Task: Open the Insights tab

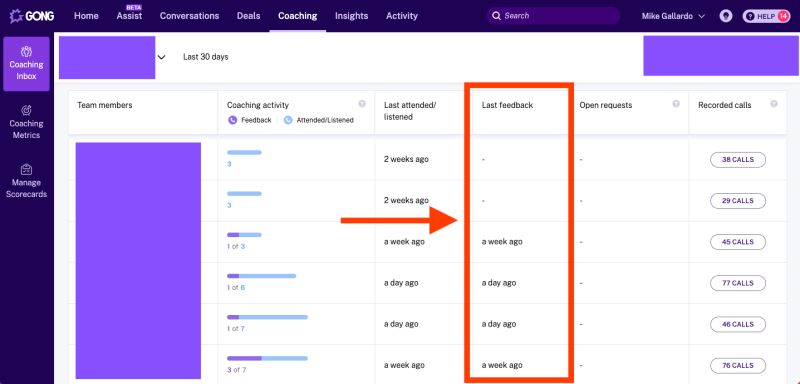Action: pos(352,16)
